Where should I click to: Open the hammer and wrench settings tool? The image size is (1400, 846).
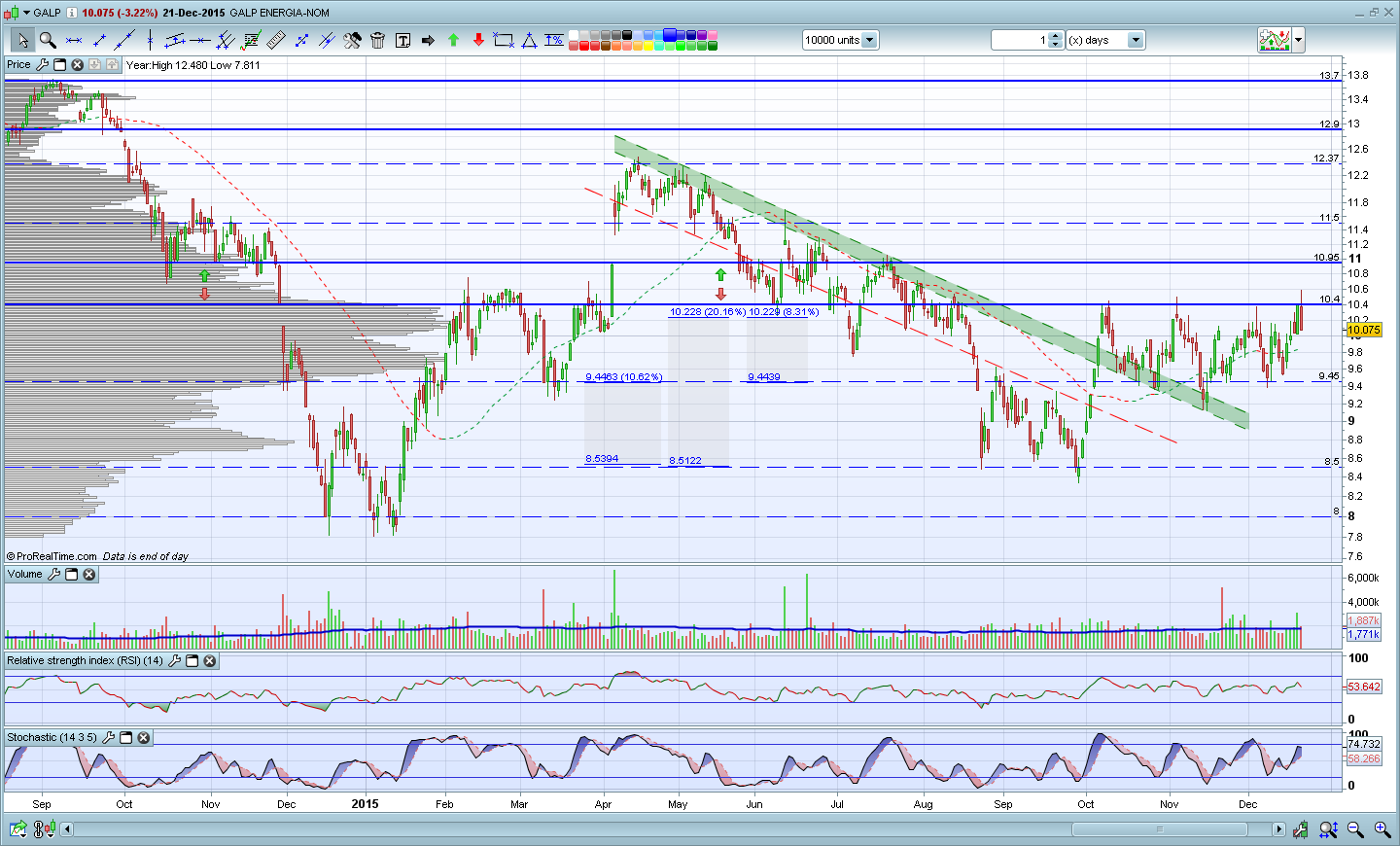click(352, 40)
